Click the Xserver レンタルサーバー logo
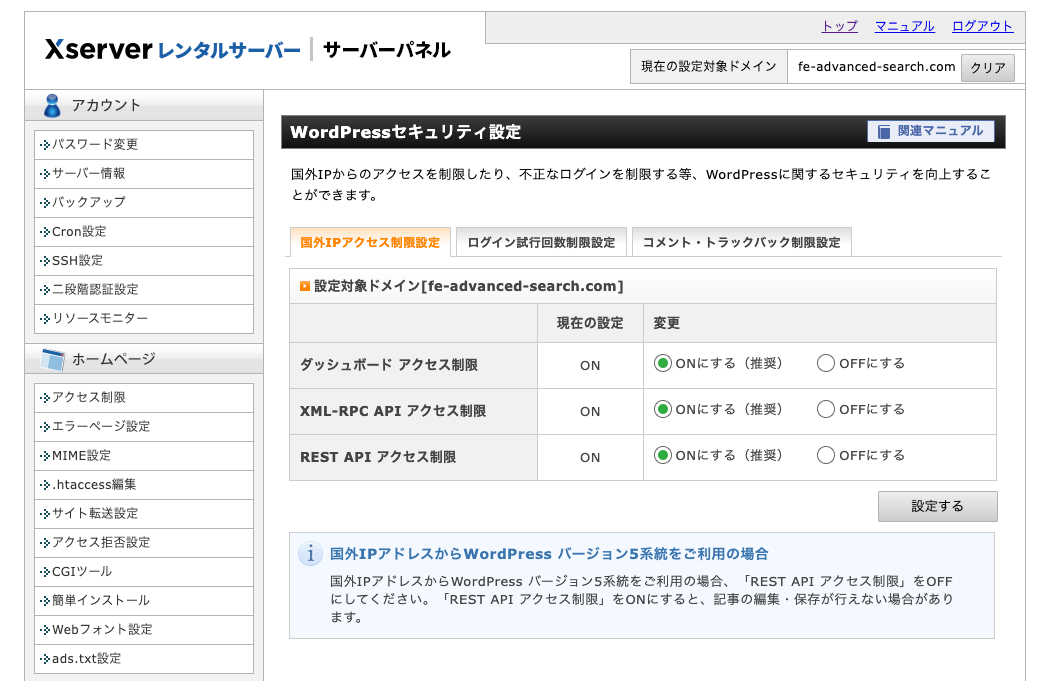Screen dimensions: 1054x681 pos(173,49)
